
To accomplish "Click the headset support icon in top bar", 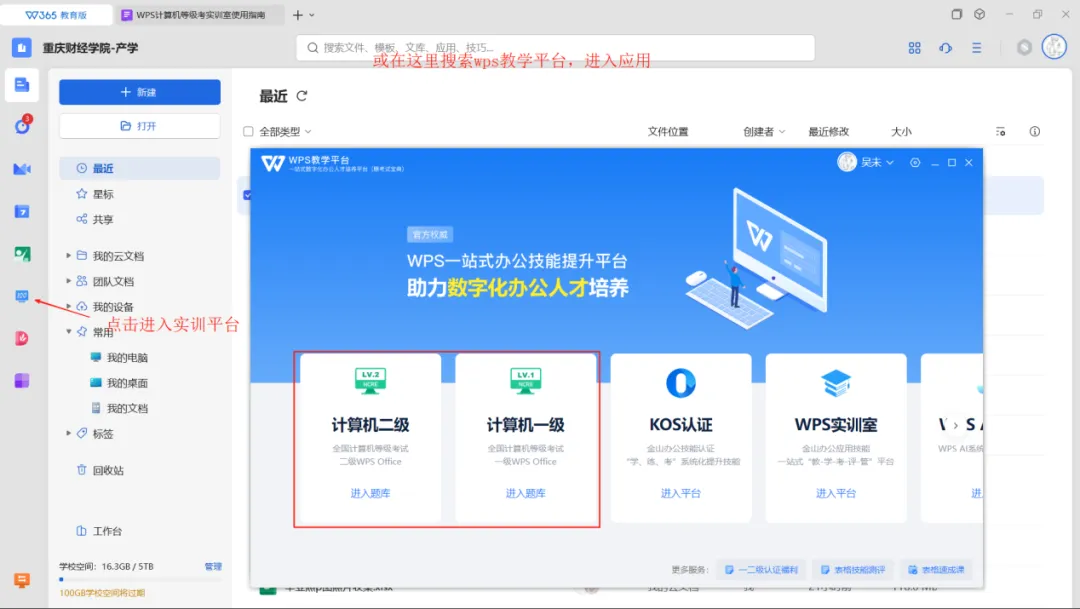I will (946, 48).
